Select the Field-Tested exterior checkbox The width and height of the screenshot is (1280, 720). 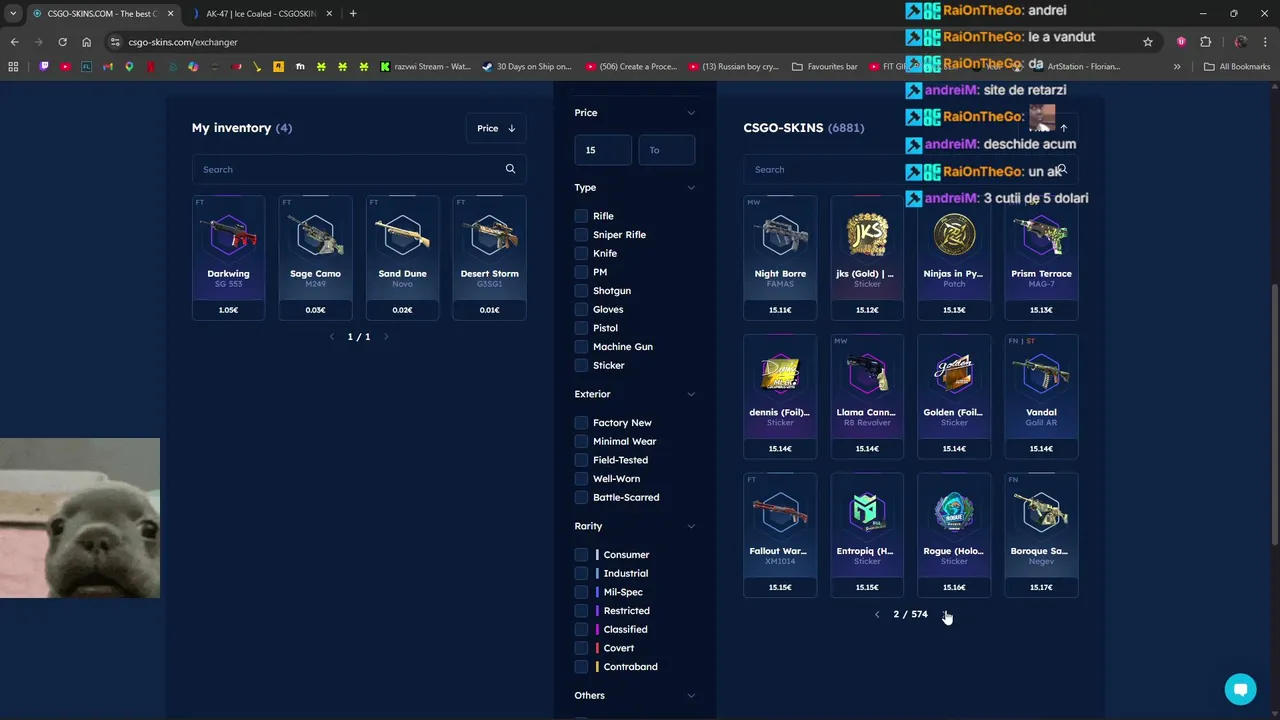pyautogui.click(x=581, y=460)
